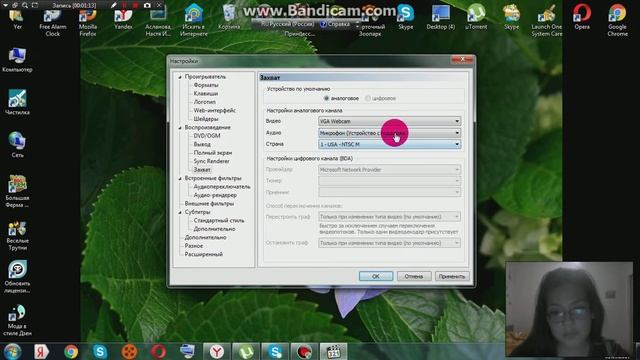Open the Большая Ферма game shortcut
640x360 pixels.
17,191
